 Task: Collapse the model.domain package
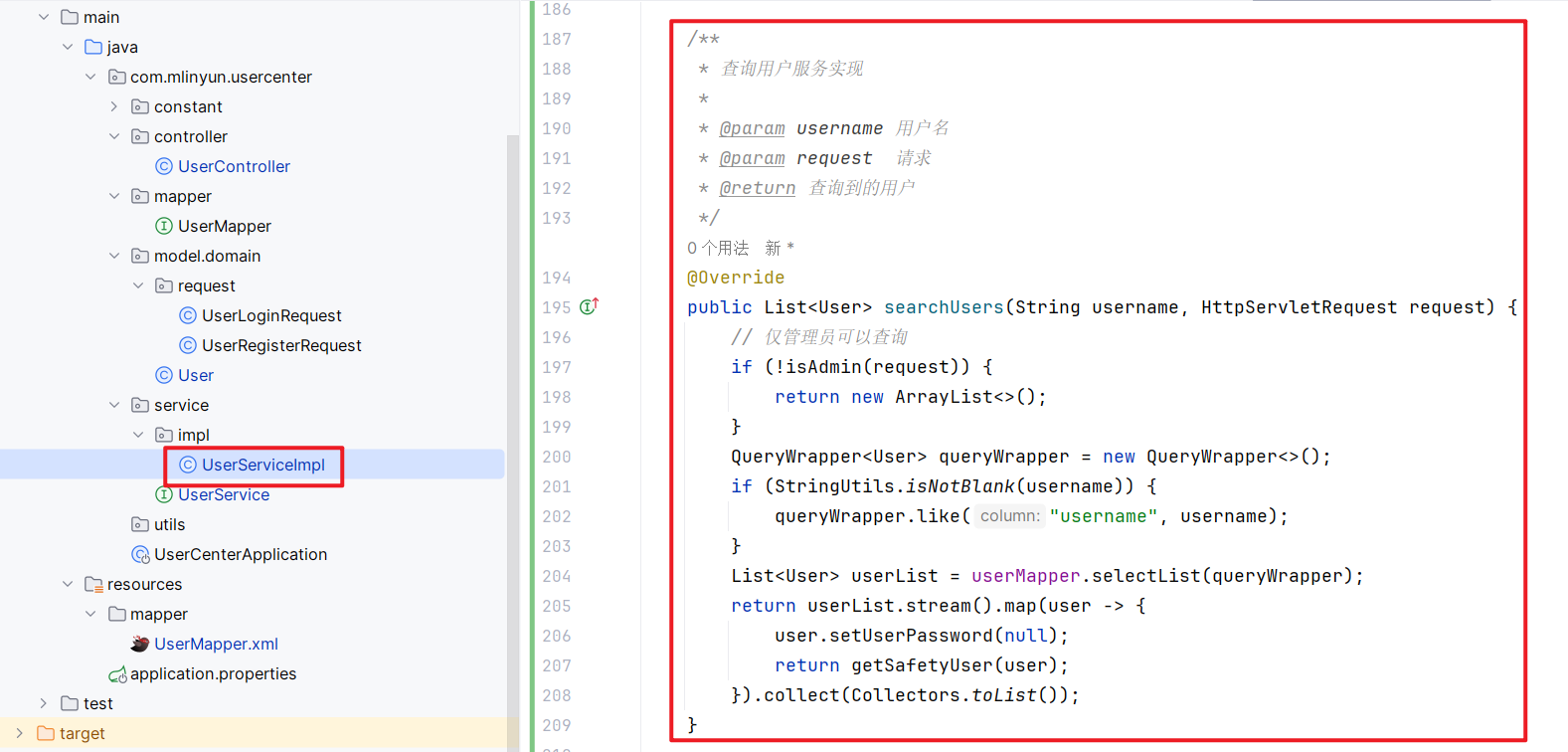click(114, 256)
